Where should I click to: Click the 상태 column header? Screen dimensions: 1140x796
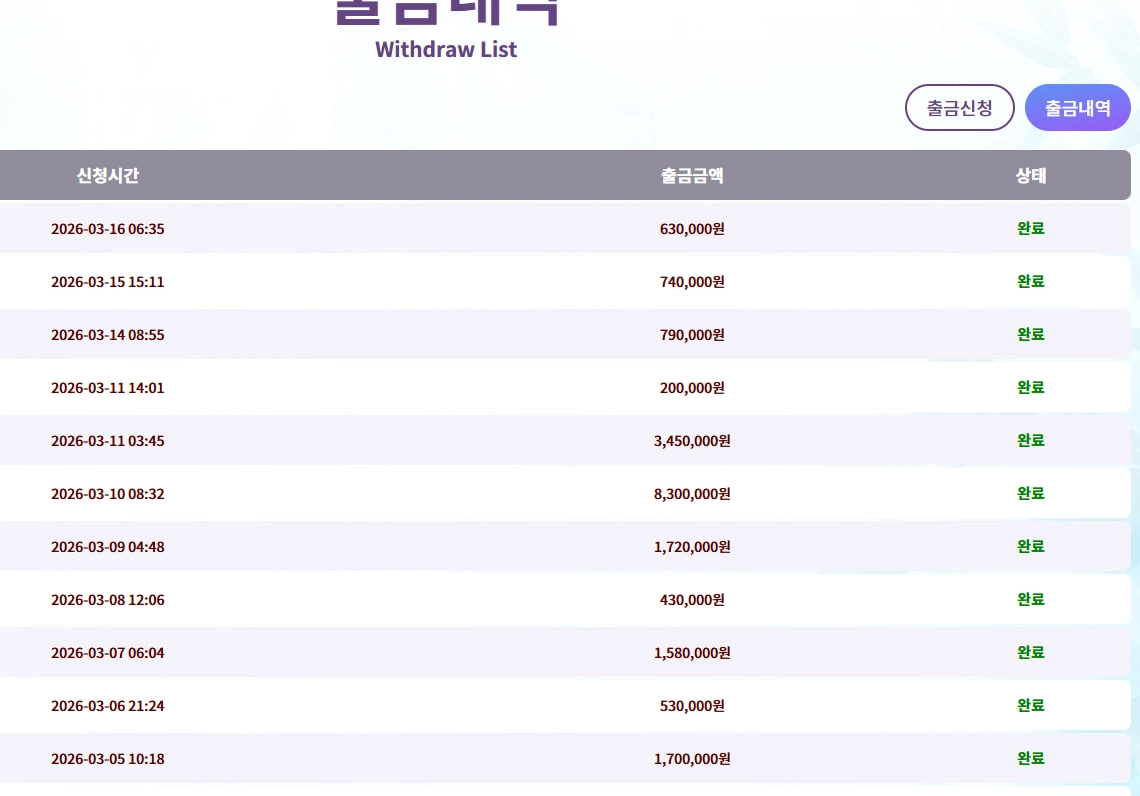coord(1031,176)
